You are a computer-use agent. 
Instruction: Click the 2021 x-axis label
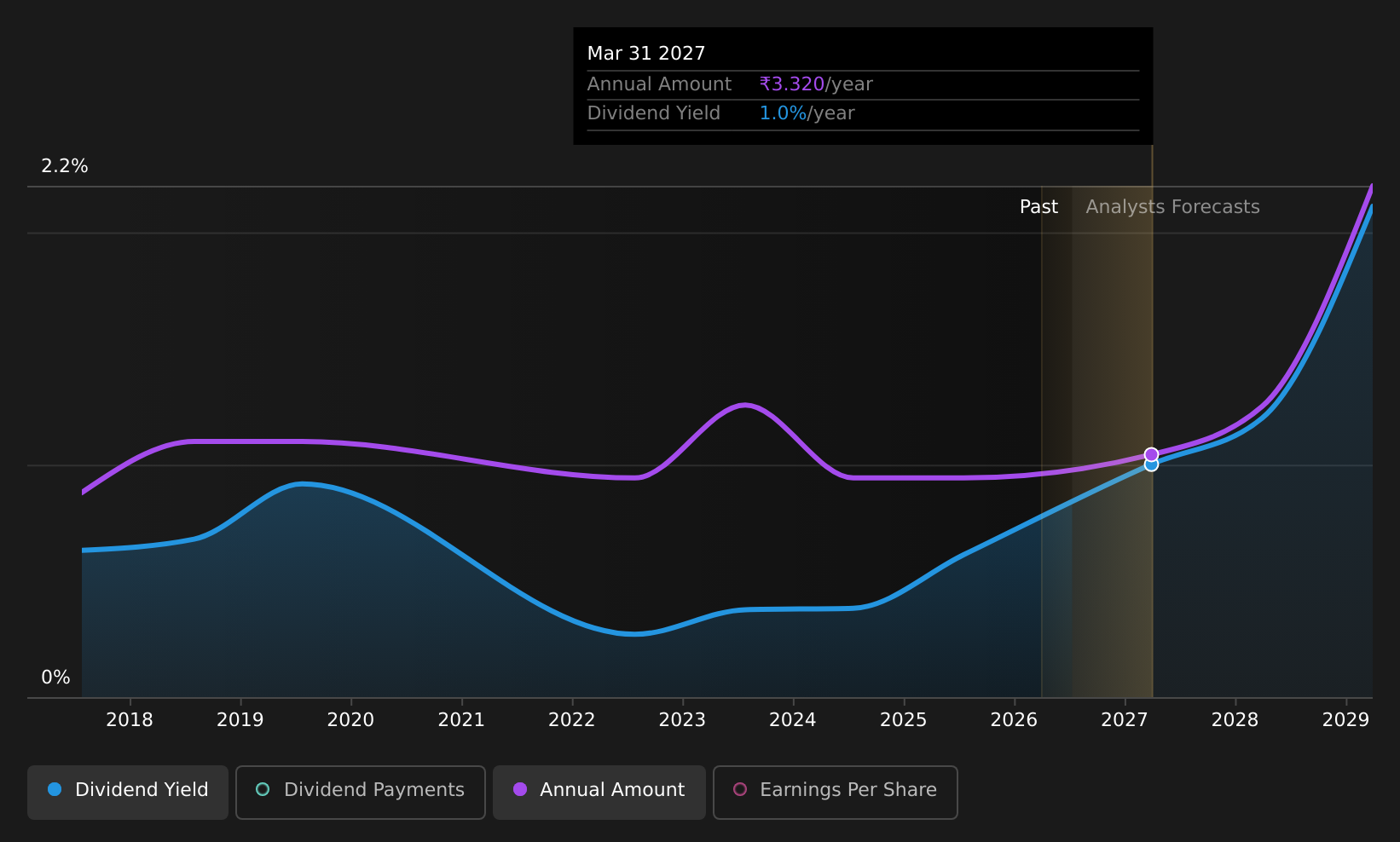461,720
